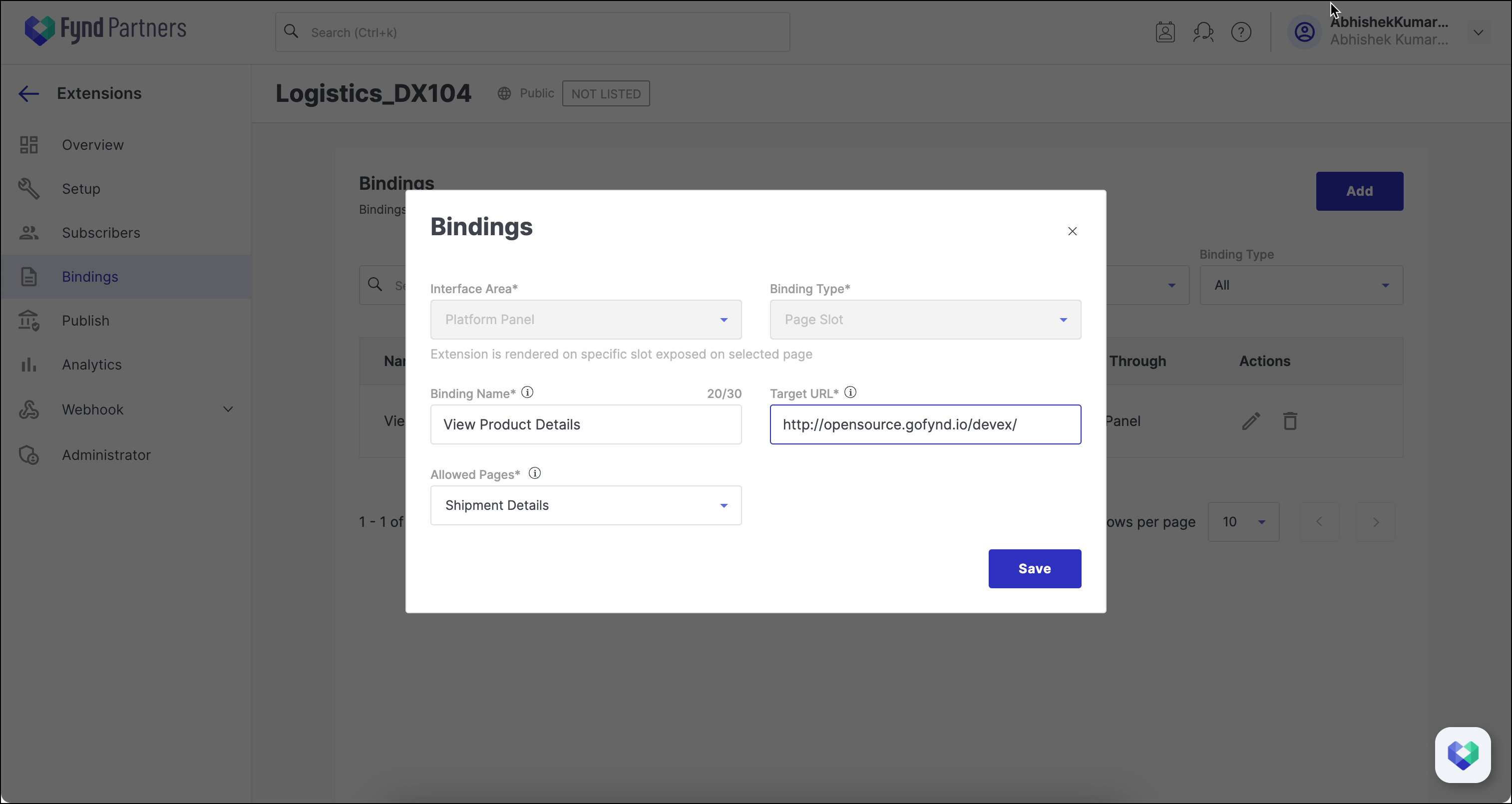Open the Binding Type filter dropdown
This screenshot has height=804, width=1512.
coord(1301,285)
